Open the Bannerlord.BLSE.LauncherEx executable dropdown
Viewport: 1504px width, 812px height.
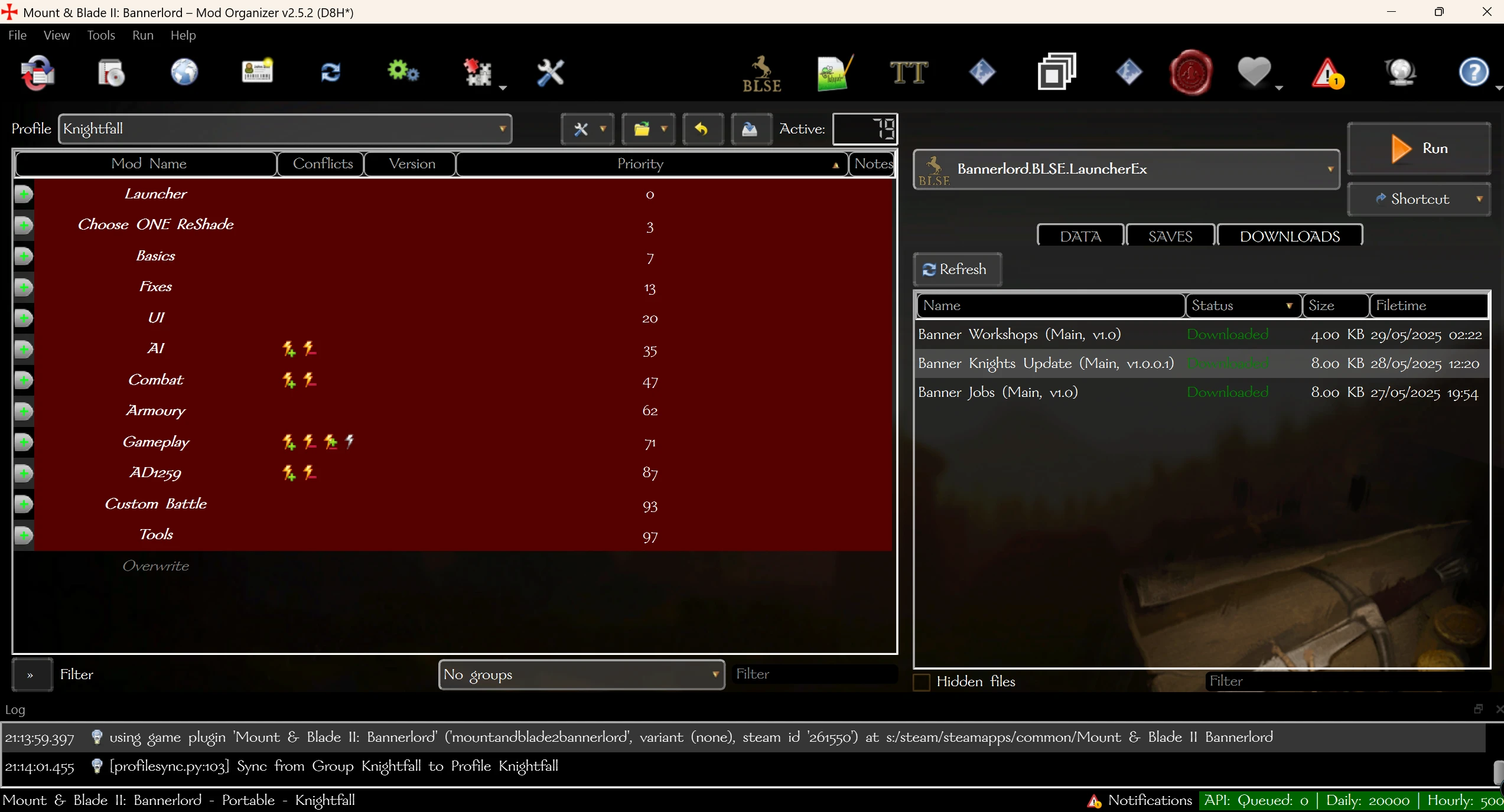point(1126,169)
